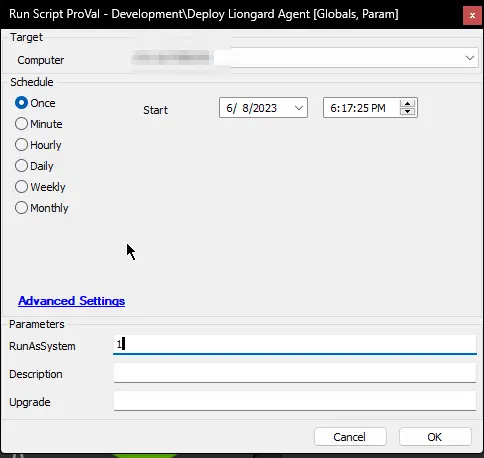This screenshot has height=458, width=484.
Task: Click the start time field
Action: pyautogui.click(x=358, y=108)
